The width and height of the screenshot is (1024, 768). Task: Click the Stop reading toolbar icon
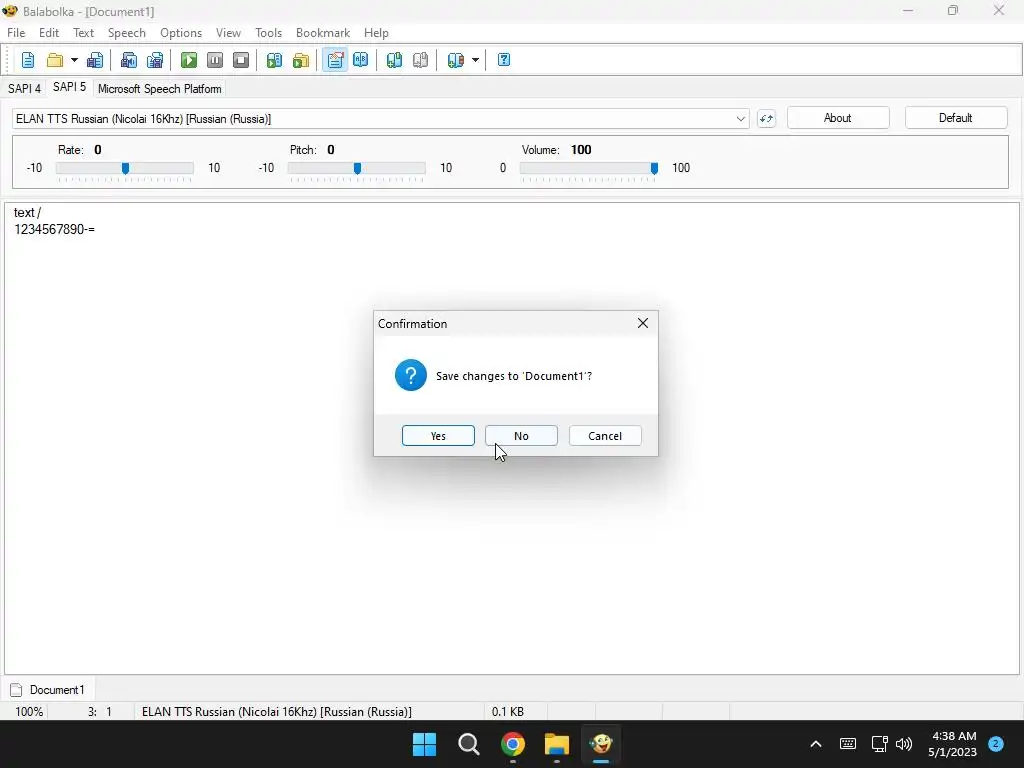[x=241, y=60]
